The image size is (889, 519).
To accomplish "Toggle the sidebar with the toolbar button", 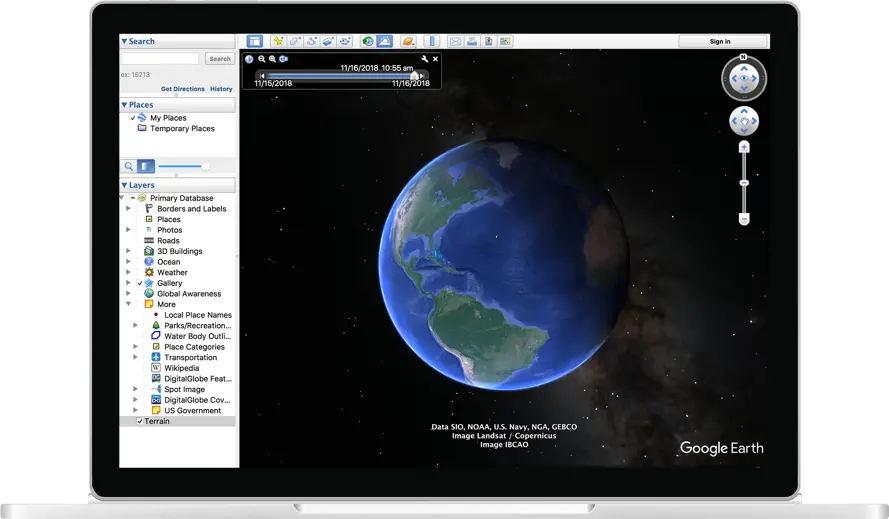I will click(x=255, y=42).
